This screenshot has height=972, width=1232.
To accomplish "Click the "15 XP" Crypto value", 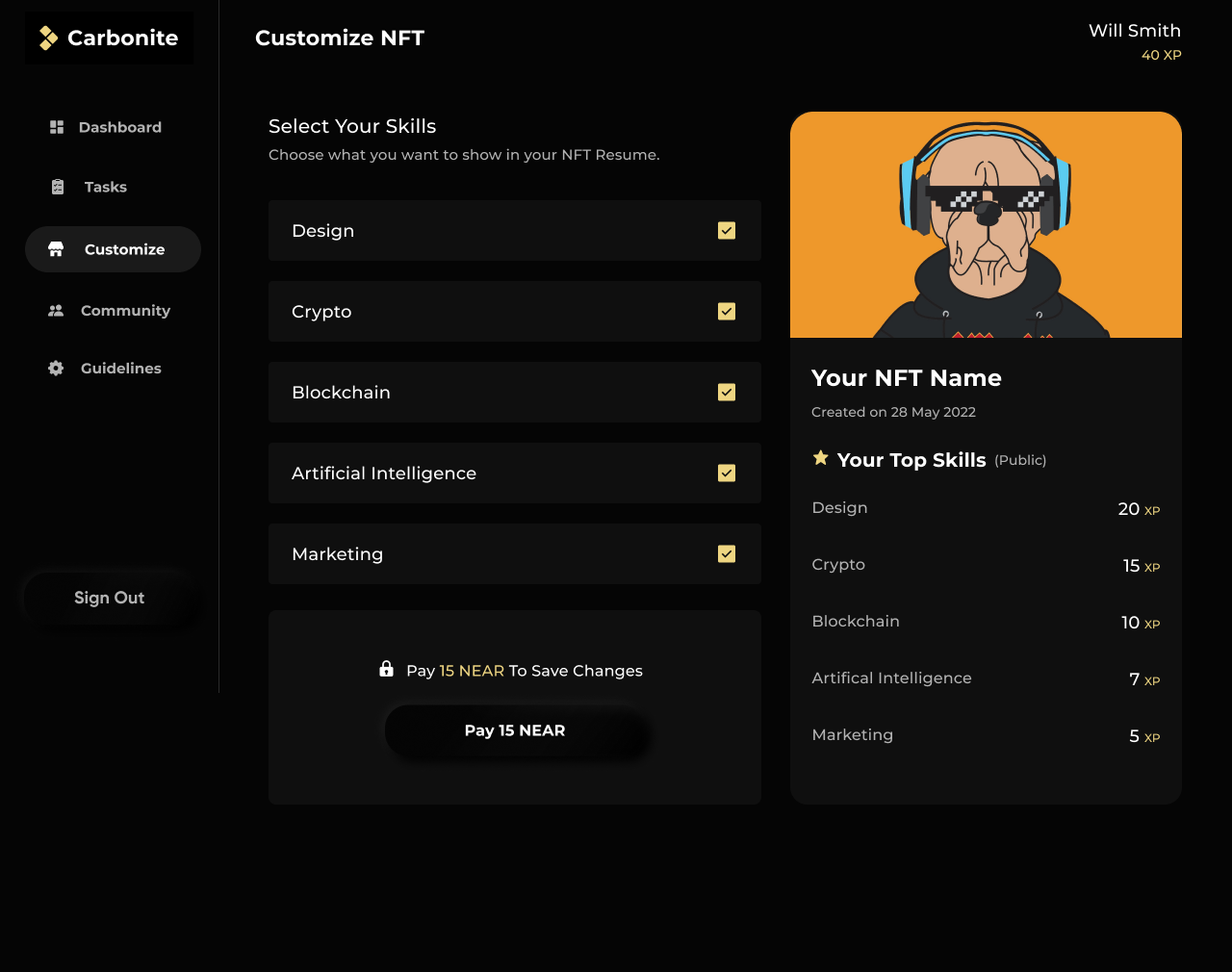I will [1142, 566].
